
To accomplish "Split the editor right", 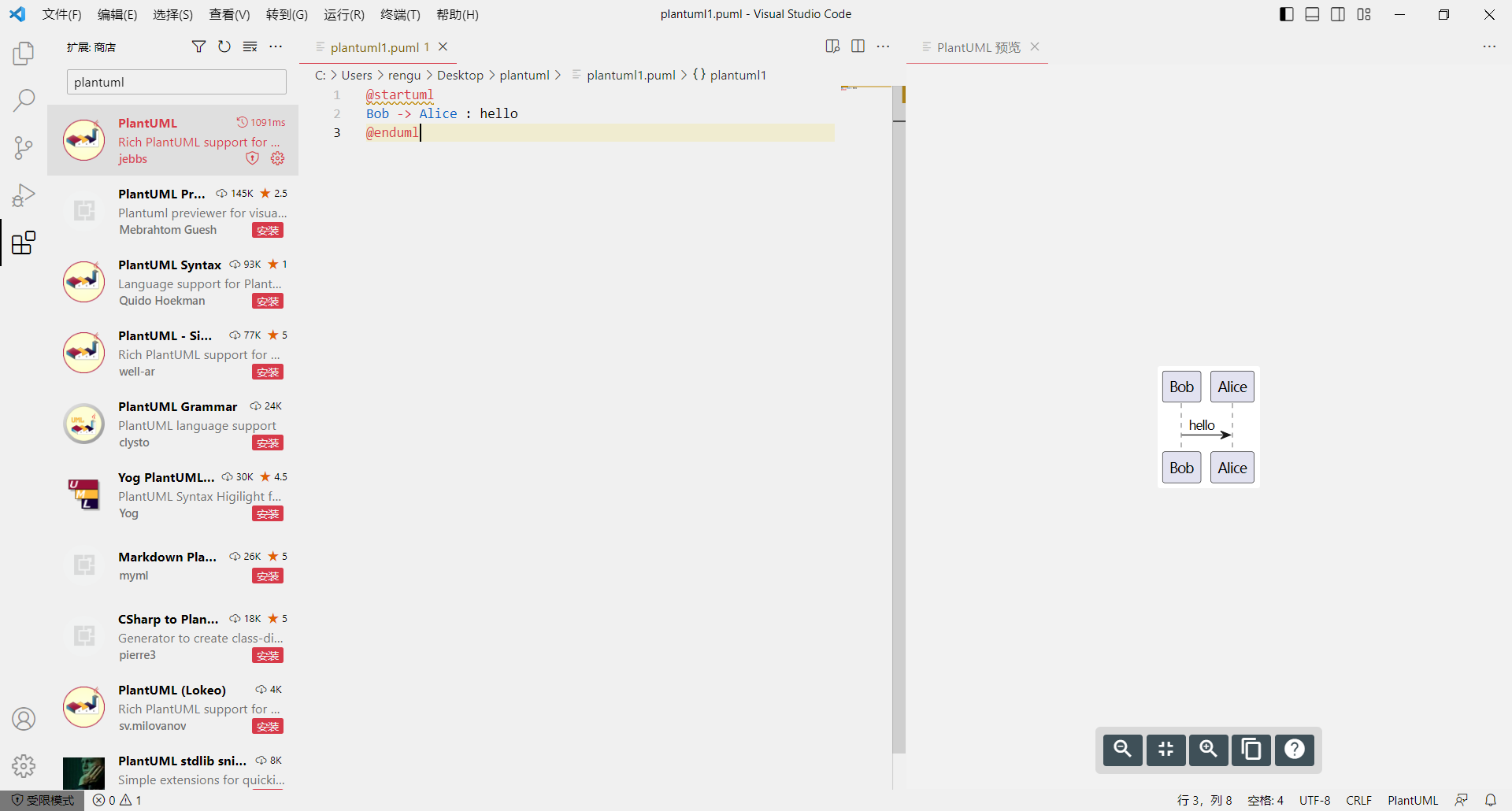I will 858,46.
